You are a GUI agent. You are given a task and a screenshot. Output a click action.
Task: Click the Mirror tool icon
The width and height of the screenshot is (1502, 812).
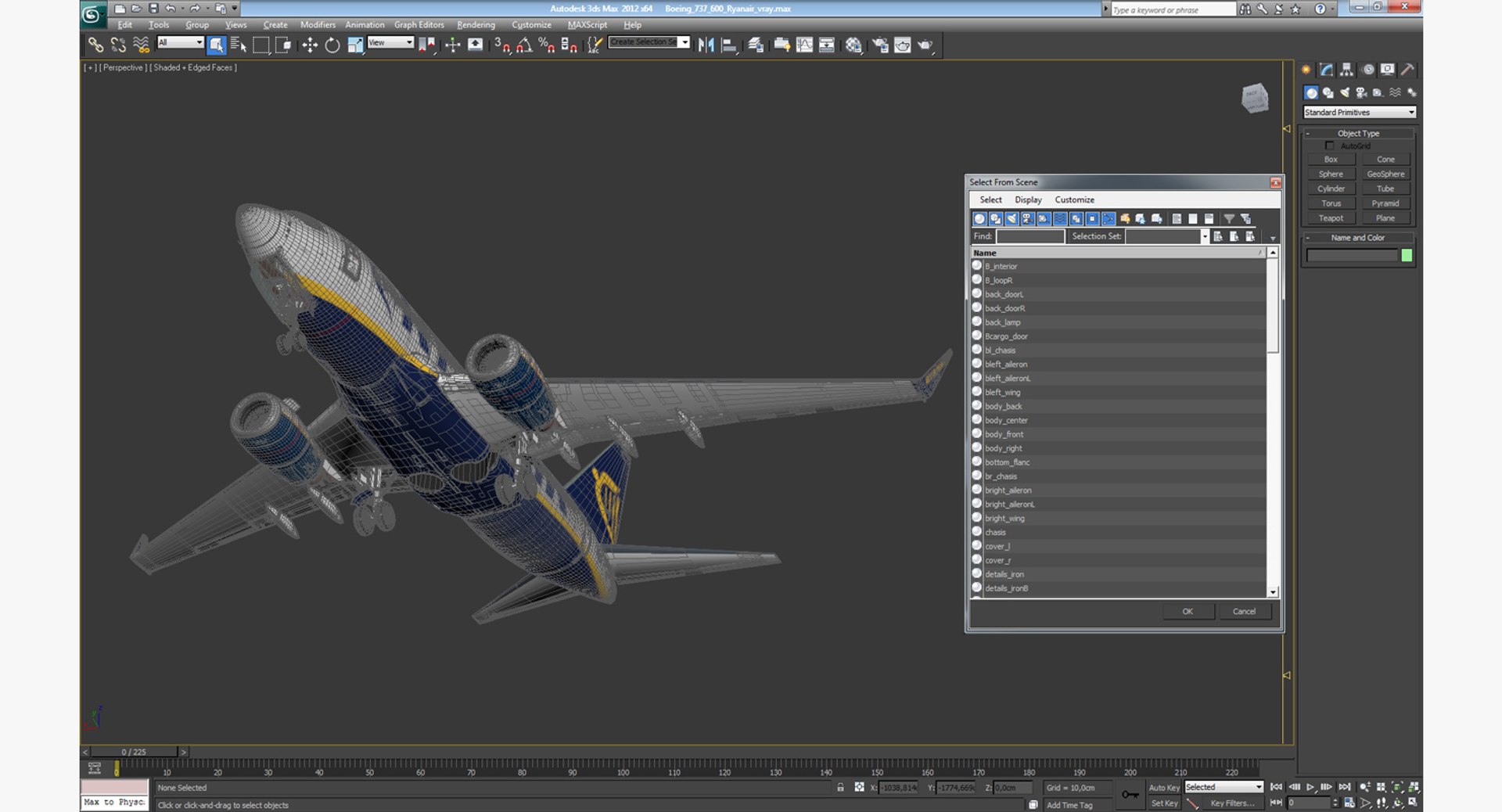706,45
